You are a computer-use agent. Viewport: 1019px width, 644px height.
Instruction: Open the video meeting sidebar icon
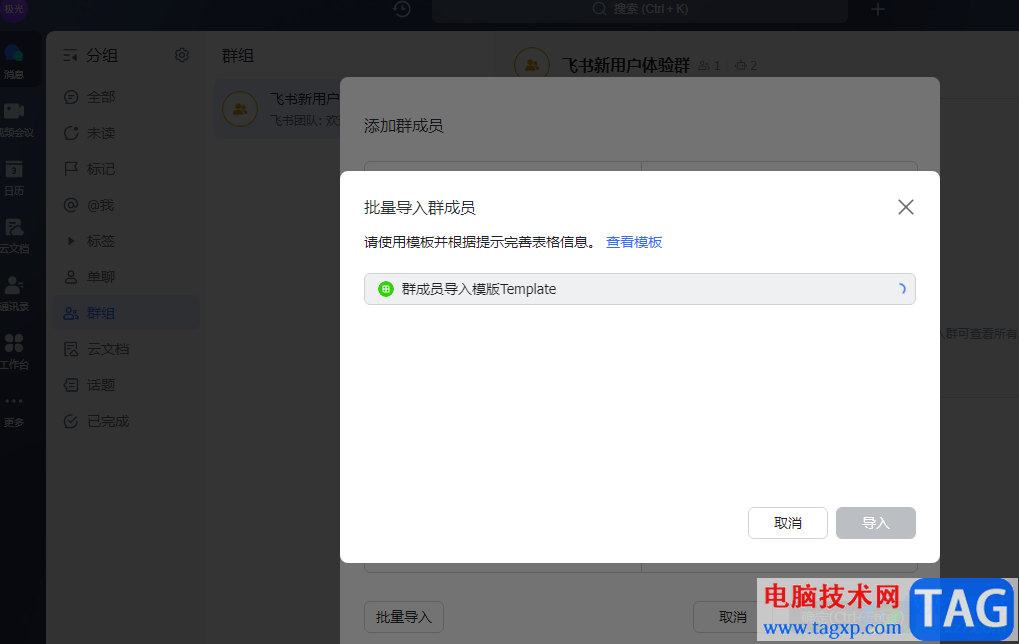pos(15,120)
